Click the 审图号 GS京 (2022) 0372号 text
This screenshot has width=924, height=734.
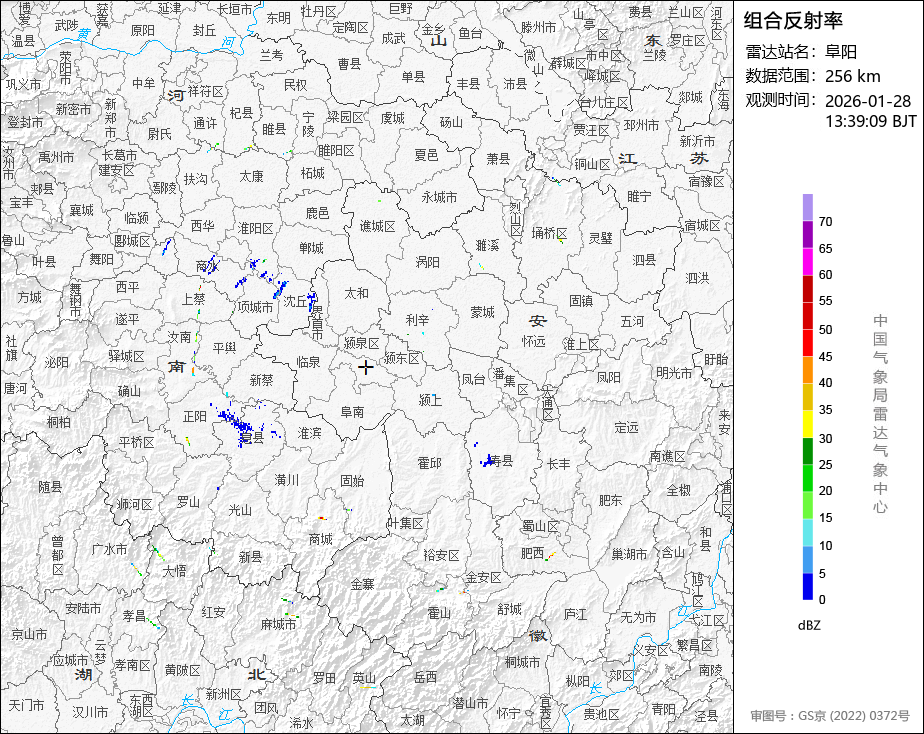click(x=830, y=716)
